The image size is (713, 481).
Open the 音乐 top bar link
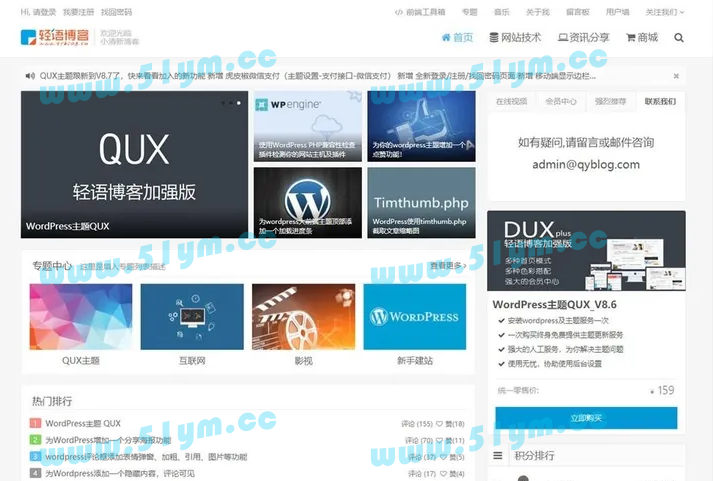click(502, 12)
